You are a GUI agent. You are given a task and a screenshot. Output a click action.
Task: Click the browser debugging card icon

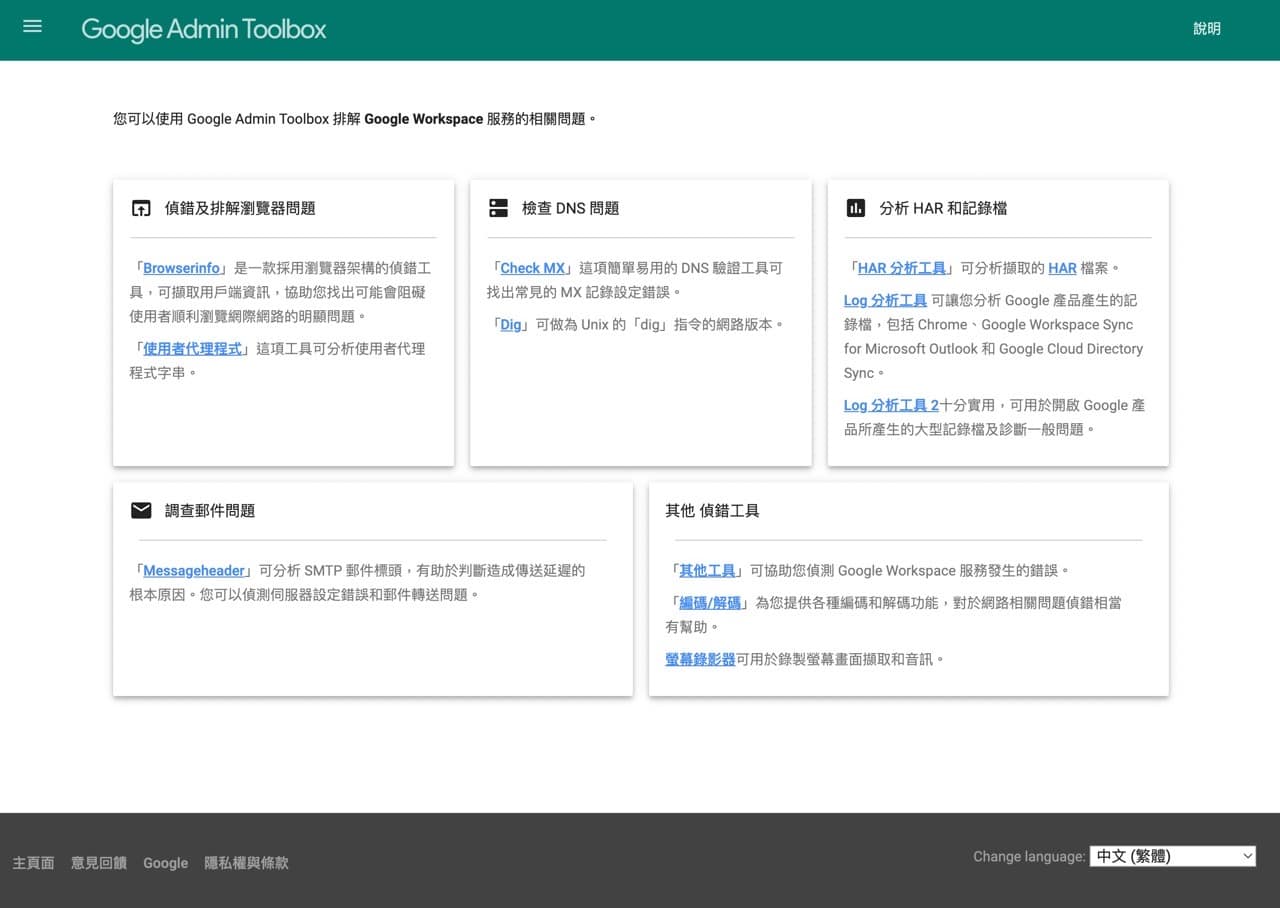[141, 208]
